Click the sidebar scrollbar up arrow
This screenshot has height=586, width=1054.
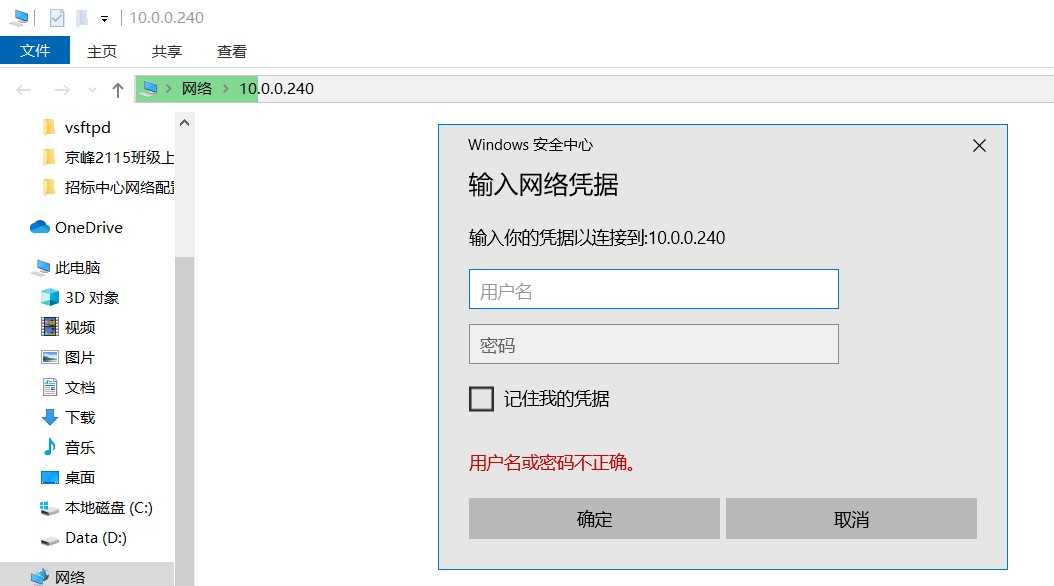pyautogui.click(x=184, y=123)
